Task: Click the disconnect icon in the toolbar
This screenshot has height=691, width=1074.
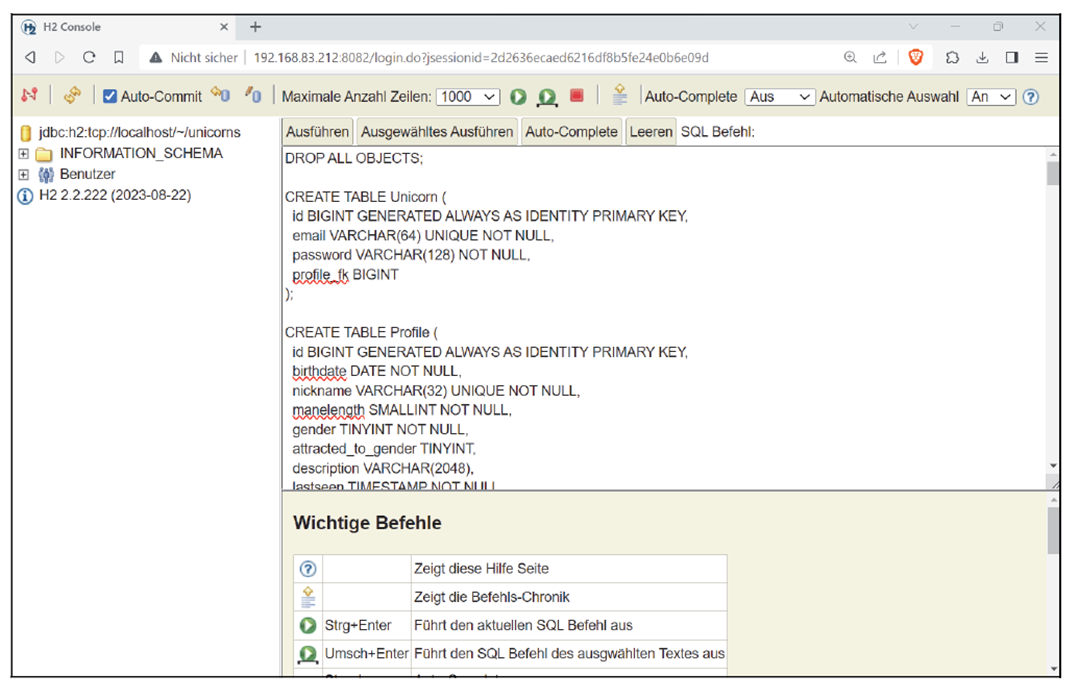Action: tap(28, 96)
